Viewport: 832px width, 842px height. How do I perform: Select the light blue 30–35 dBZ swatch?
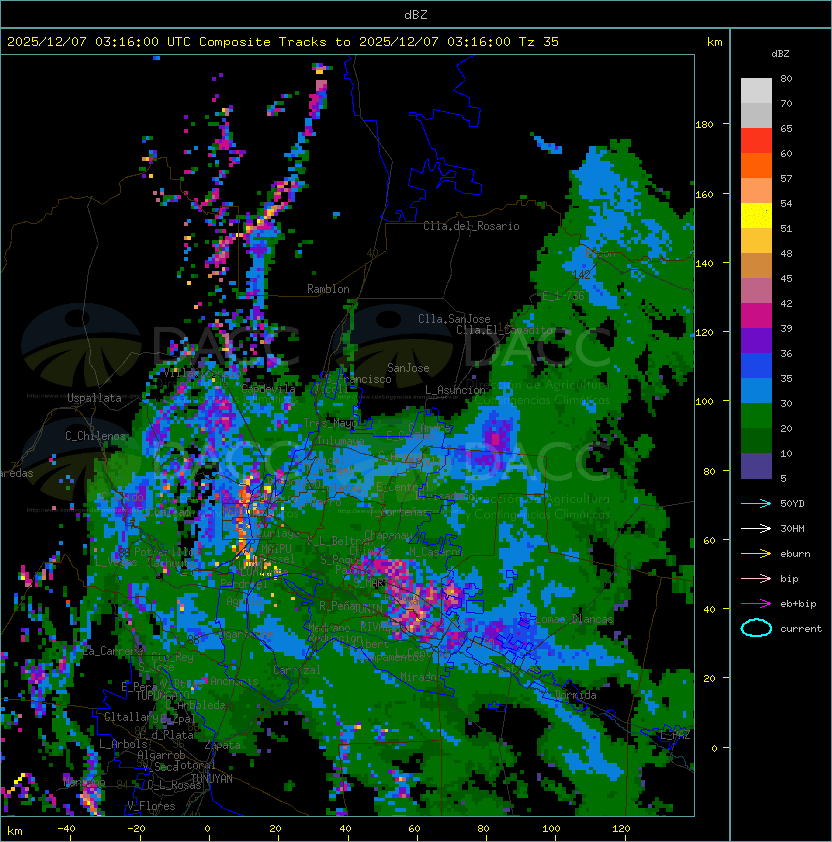[756, 391]
